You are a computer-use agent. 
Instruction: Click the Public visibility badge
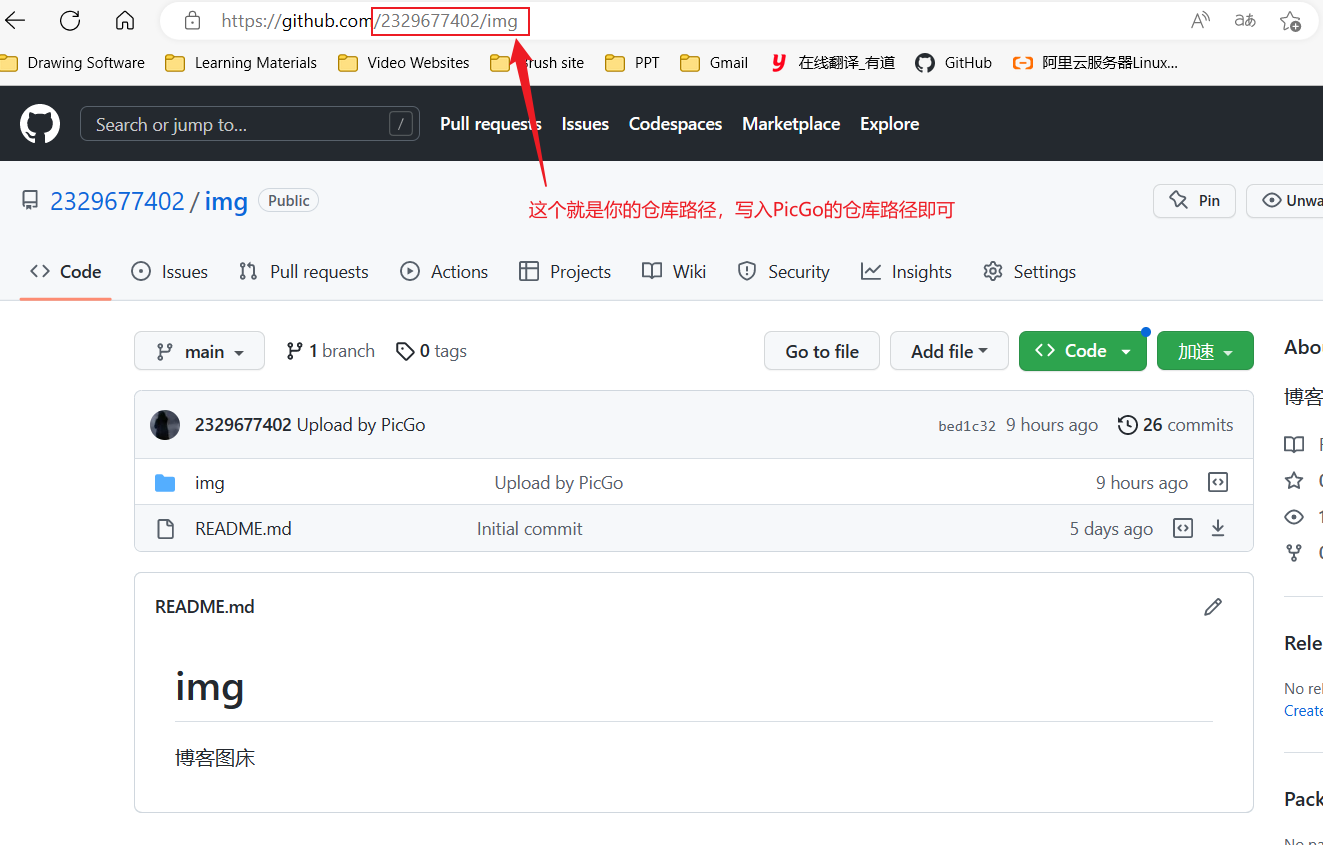point(289,201)
